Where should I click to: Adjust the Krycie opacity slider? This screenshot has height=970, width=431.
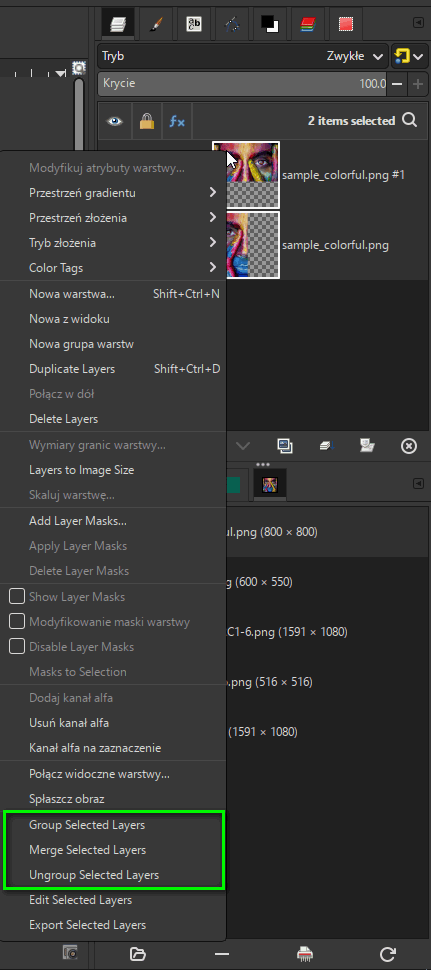point(243,84)
